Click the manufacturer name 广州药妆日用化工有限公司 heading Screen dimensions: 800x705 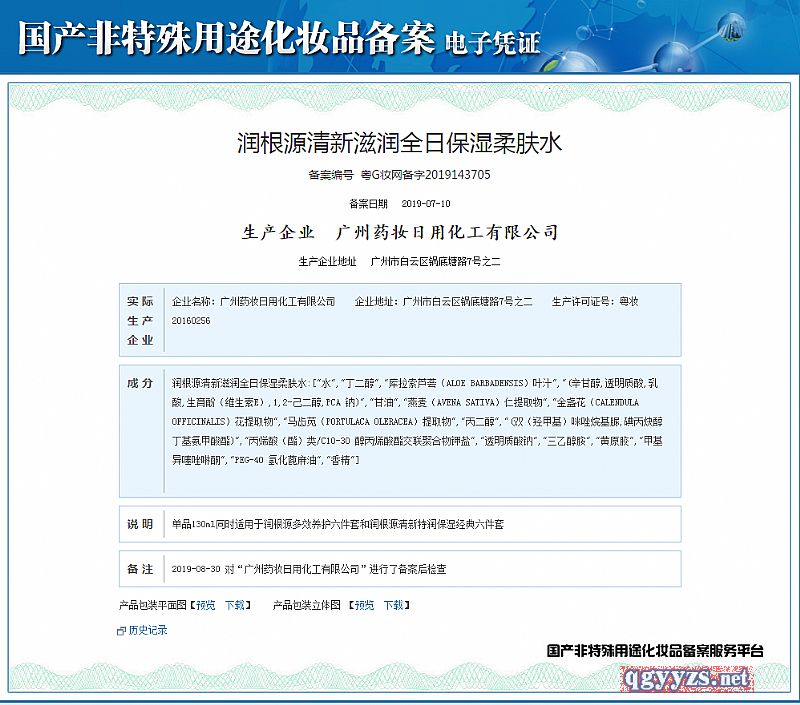447,232
